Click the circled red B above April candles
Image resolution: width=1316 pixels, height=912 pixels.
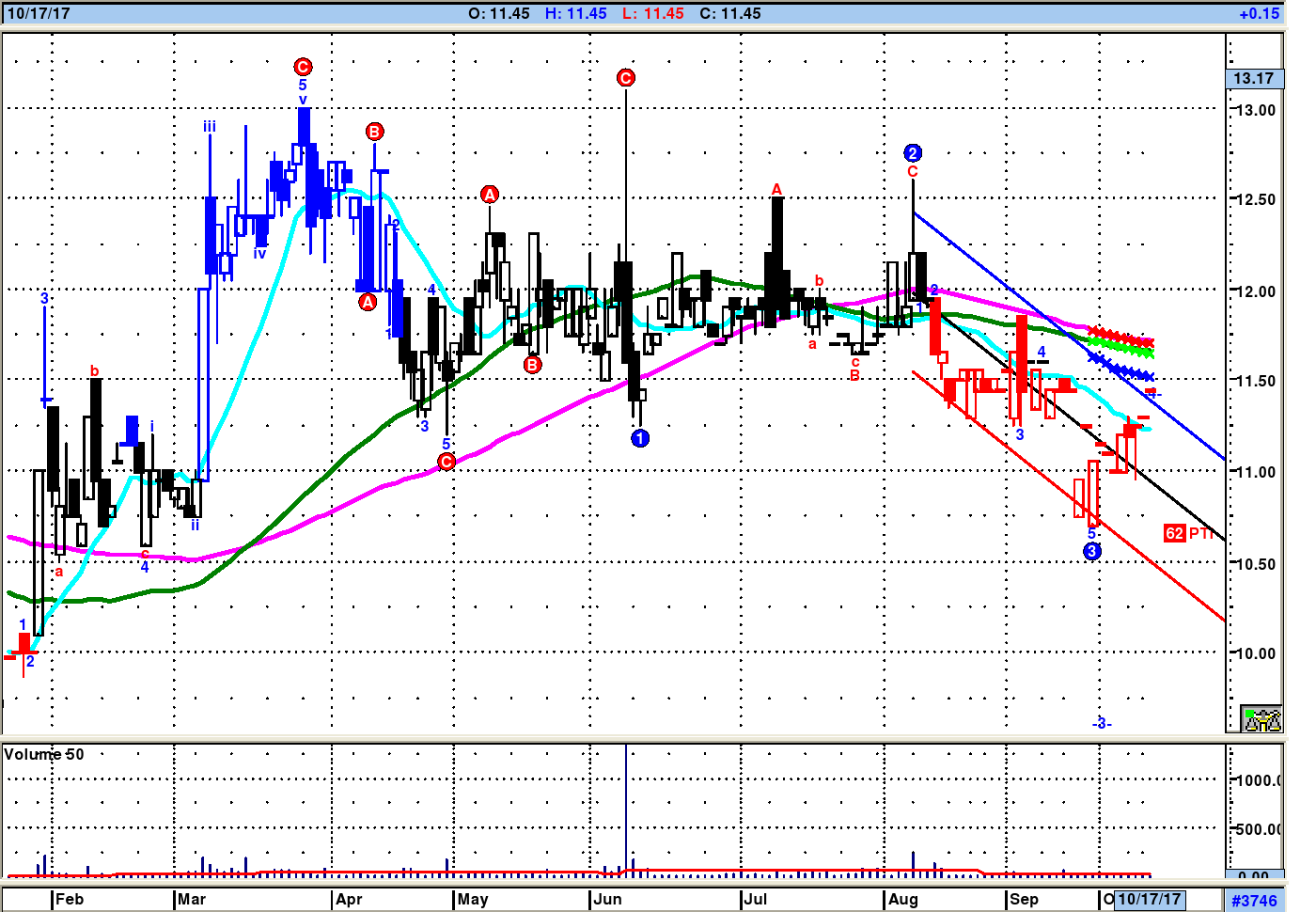click(x=374, y=132)
